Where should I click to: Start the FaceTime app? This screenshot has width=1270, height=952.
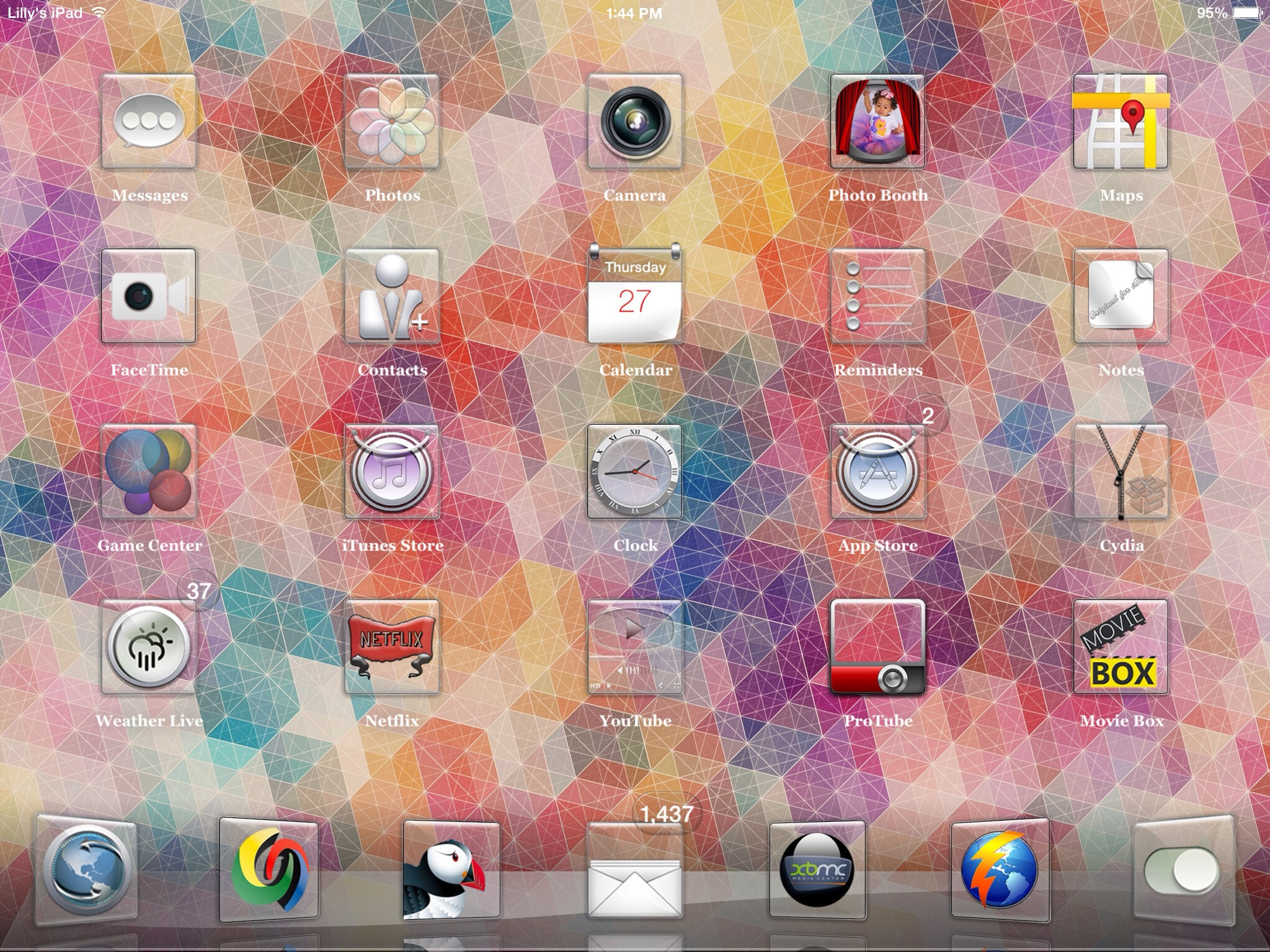point(149,296)
